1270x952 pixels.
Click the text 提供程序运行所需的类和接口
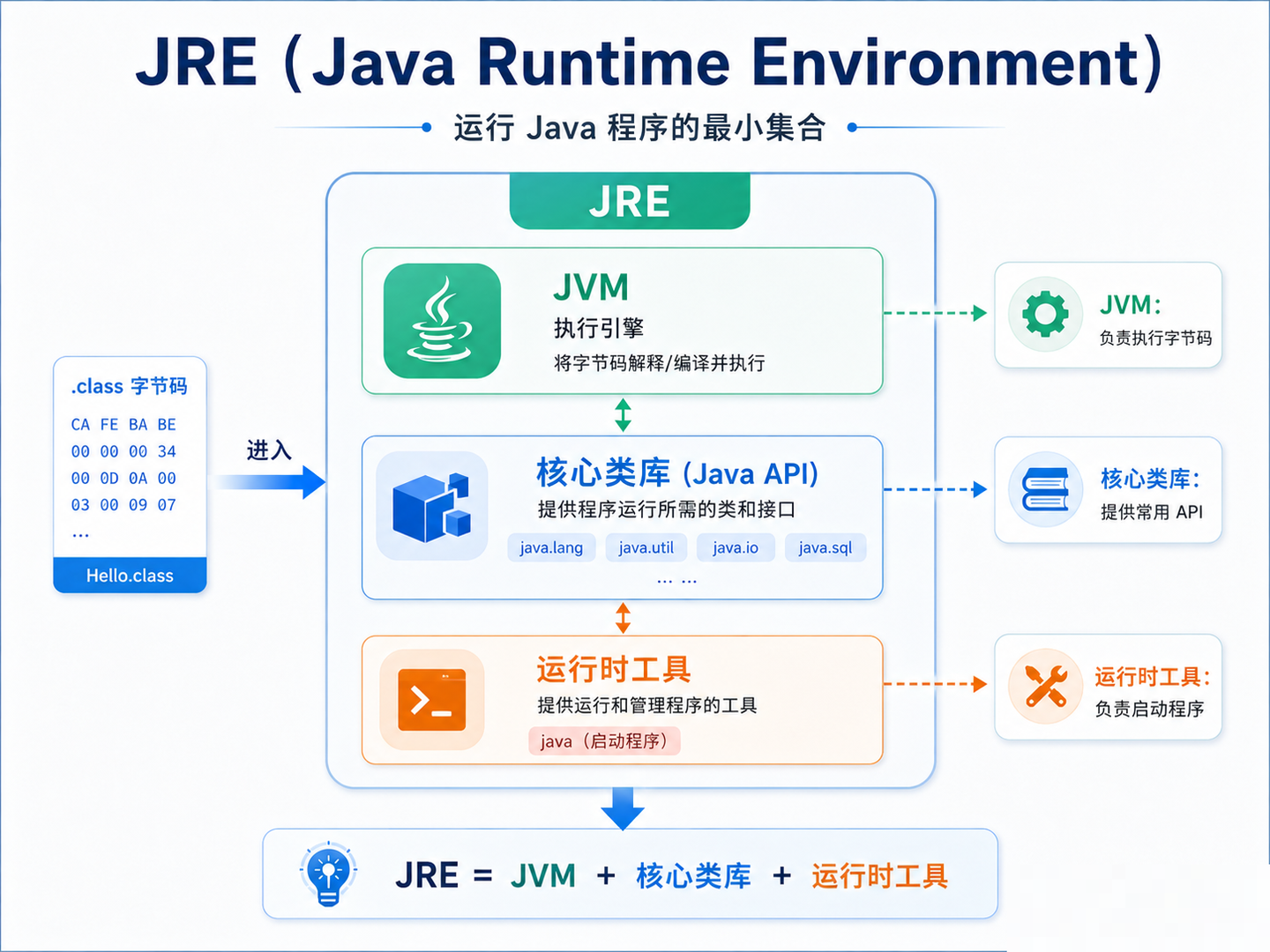click(x=667, y=509)
